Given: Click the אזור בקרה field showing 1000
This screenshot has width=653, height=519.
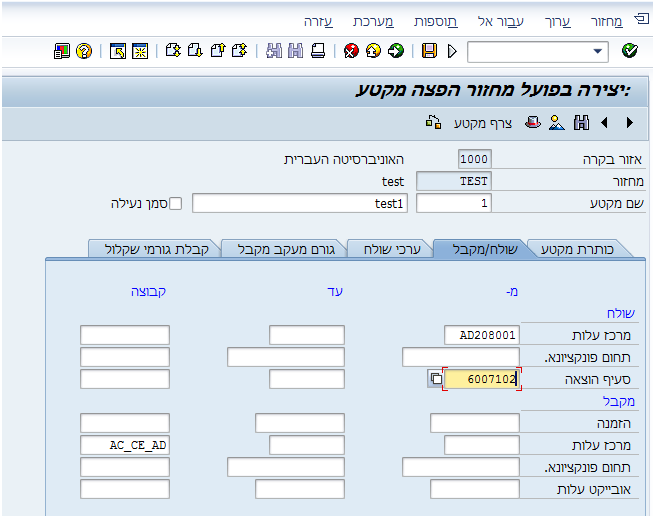Looking at the screenshot, I should (475, 159).
